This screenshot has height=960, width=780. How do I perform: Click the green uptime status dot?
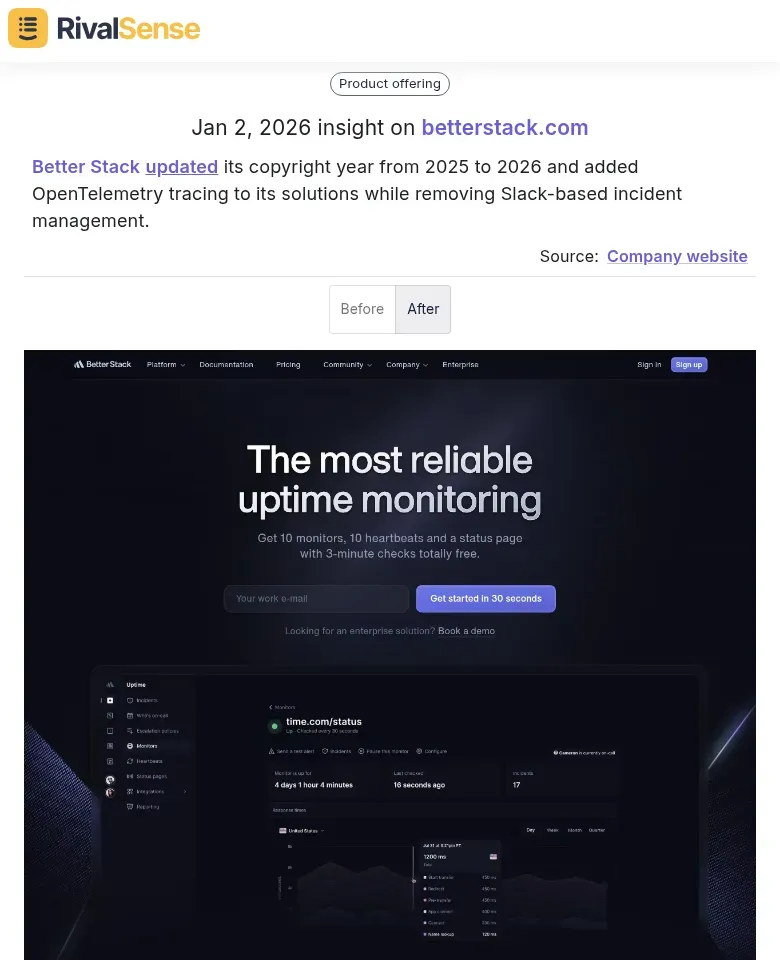tap(275, 726)
